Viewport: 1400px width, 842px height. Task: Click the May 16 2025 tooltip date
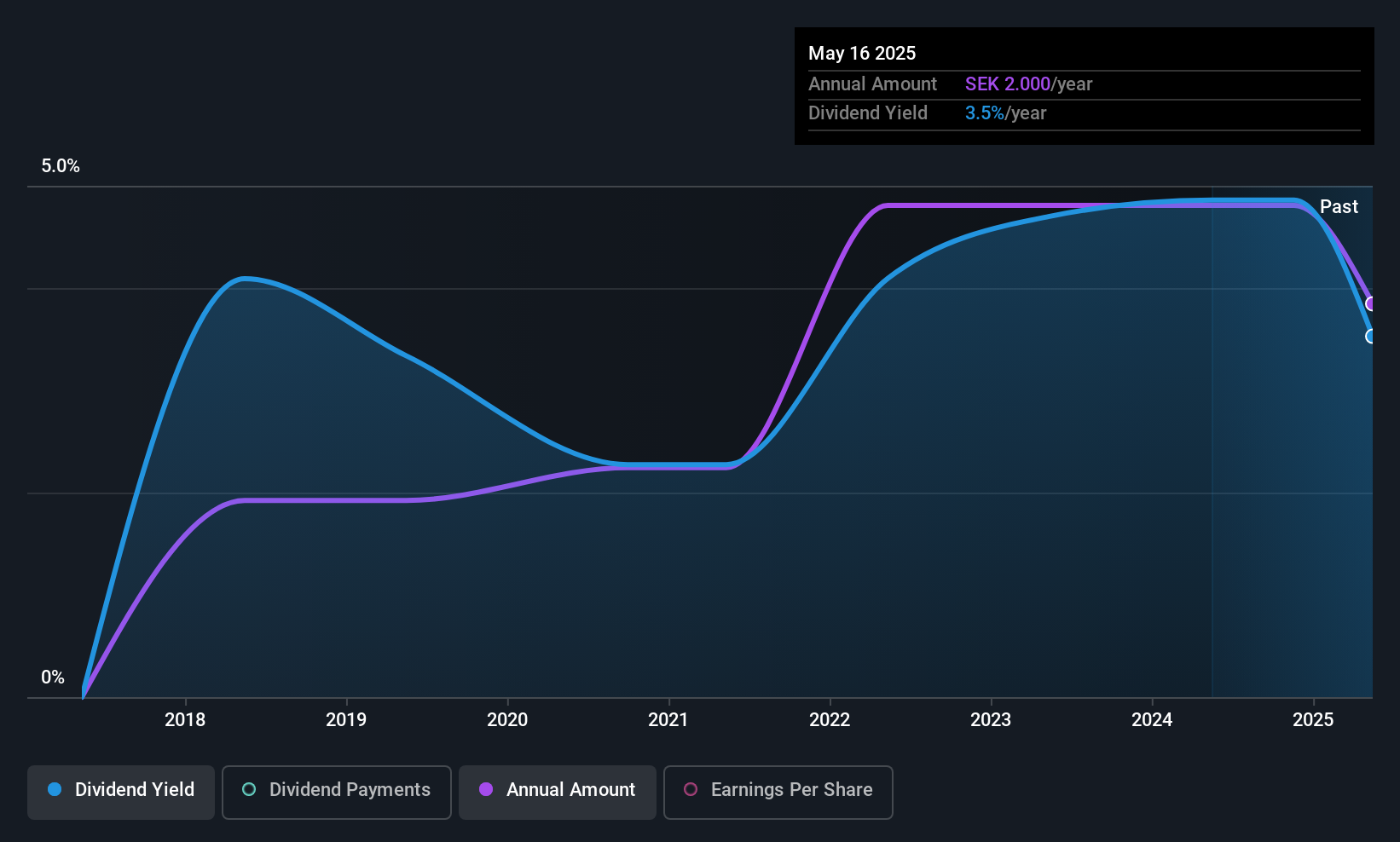coord(862,53)
